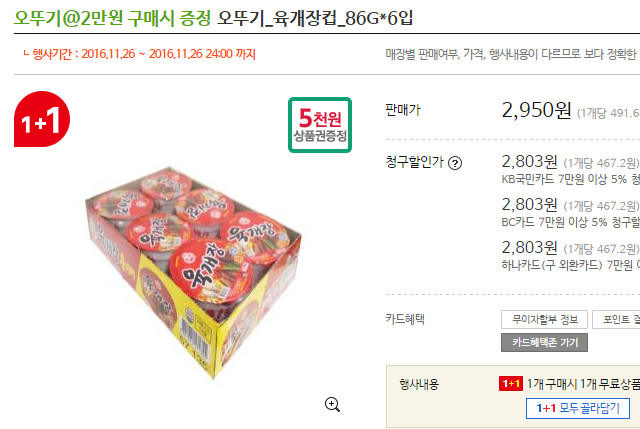Click the 포인트 button next to 무이자할부
Screen dimensions: 640x429
[617, 320]
